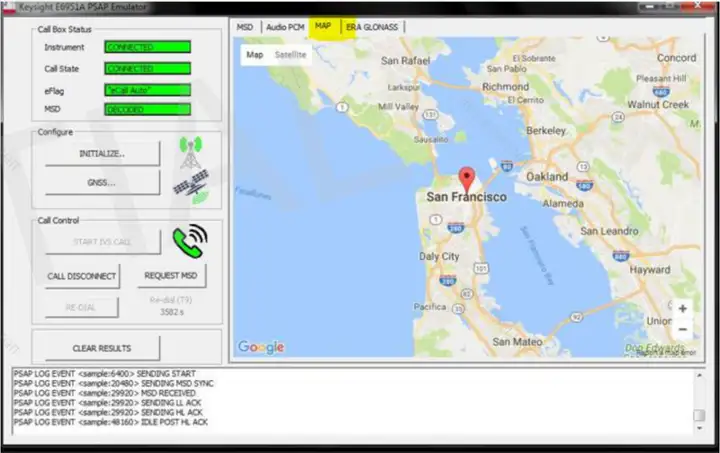Click the Walnut Creek map label
The image size is (720, 453).
click(658, 105)
